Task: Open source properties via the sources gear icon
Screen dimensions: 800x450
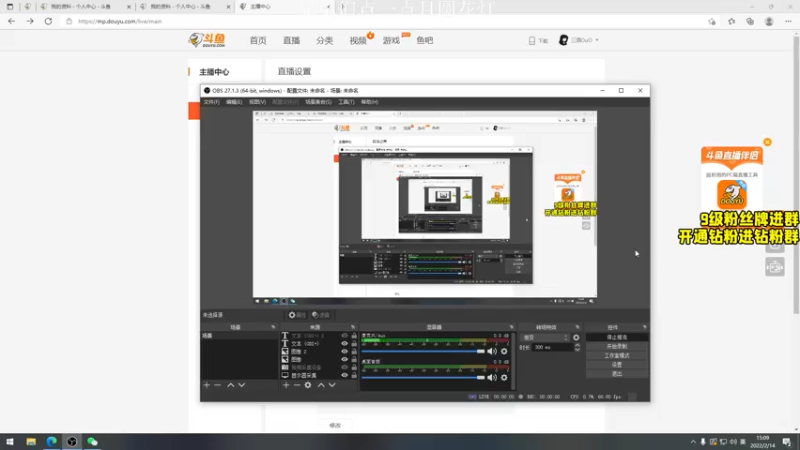Action: [x=308, y=385]
